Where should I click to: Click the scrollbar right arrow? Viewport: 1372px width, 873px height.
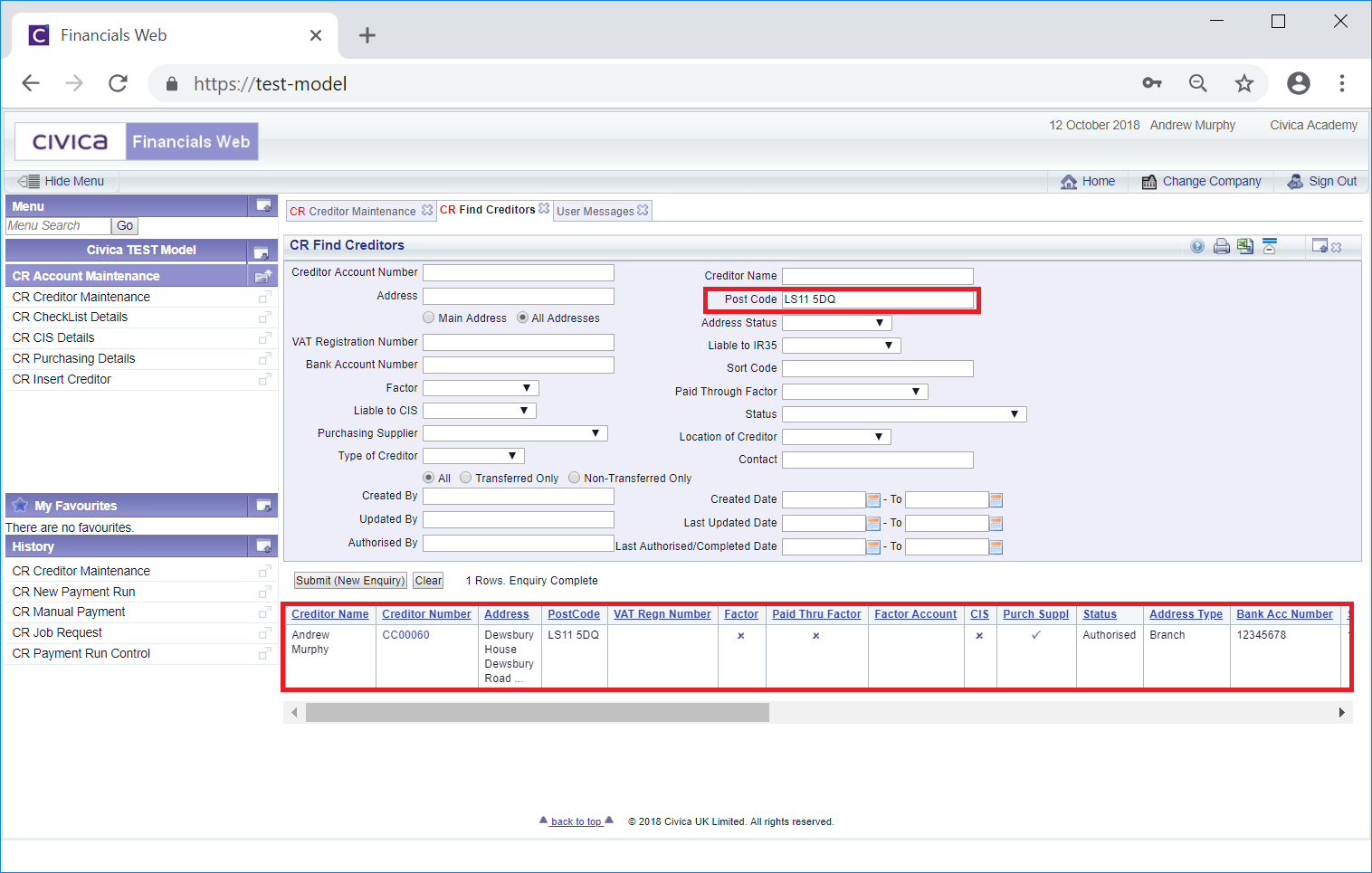tap(1342, 713)
